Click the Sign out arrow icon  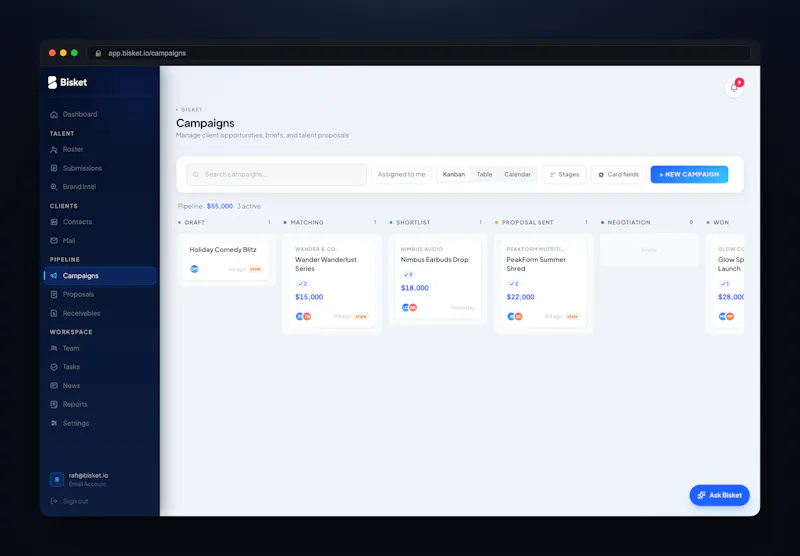54,501
